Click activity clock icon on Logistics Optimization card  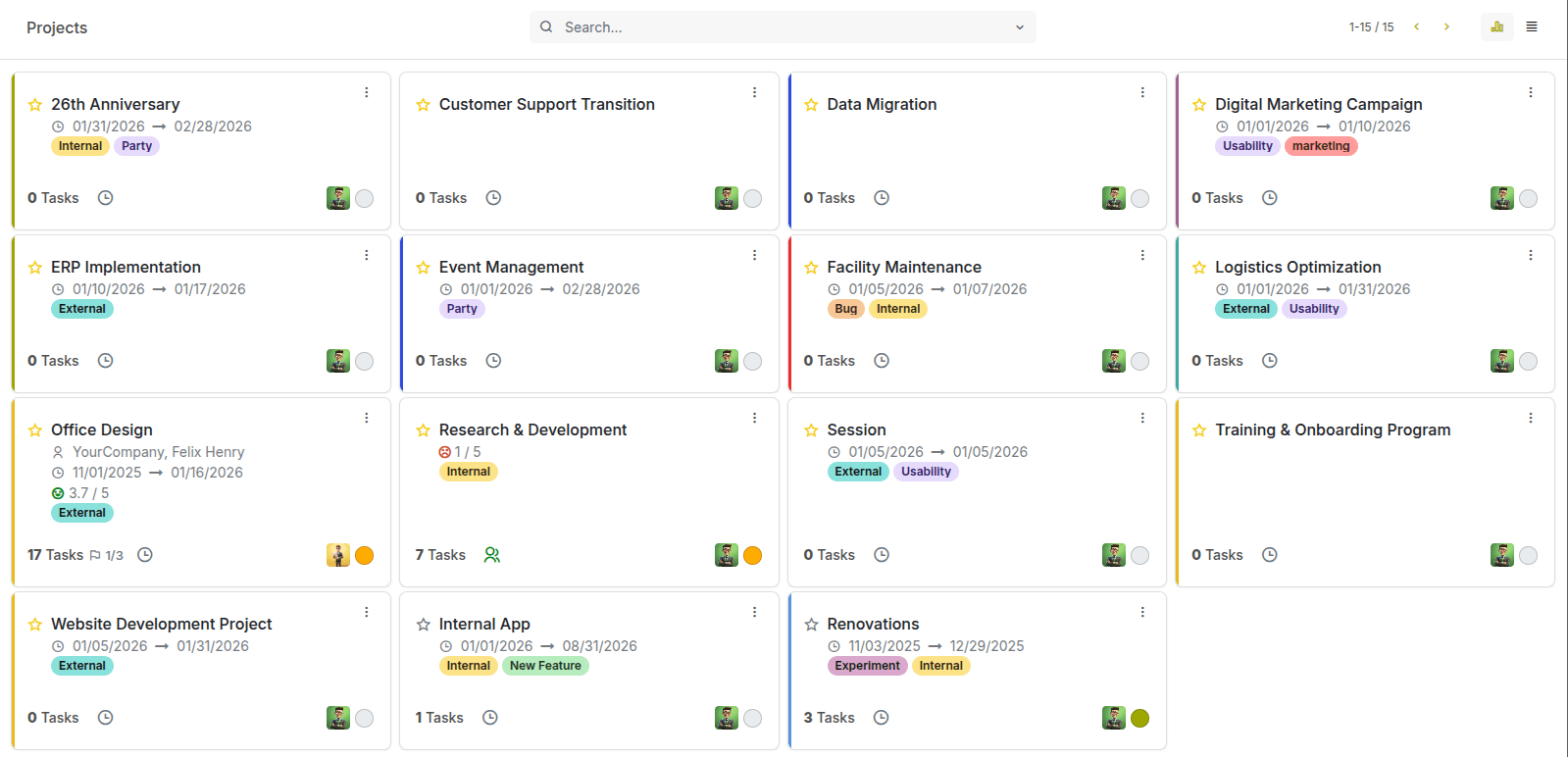(x=1270, y=361)
